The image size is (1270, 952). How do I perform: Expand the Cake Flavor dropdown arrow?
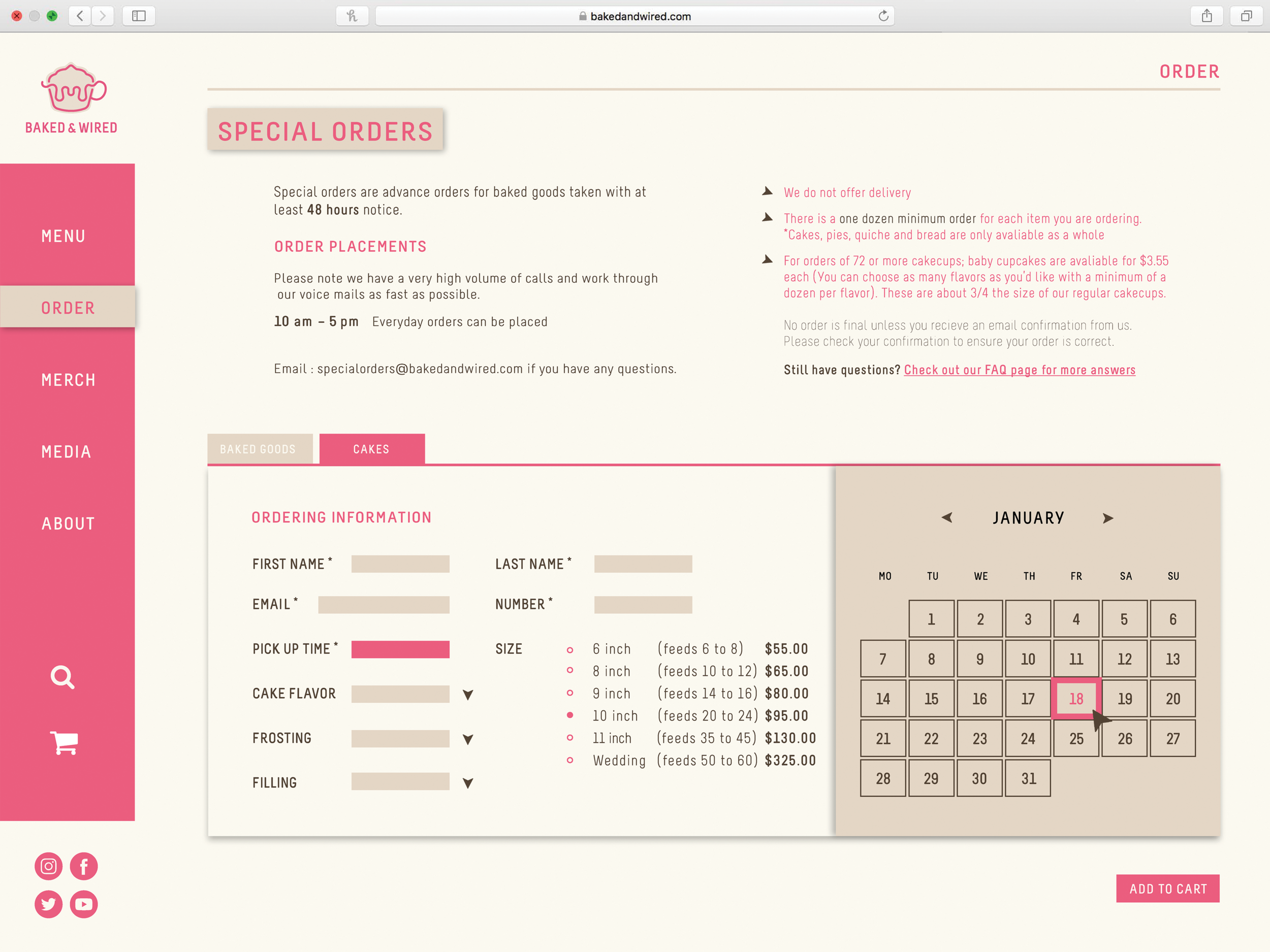(x=468, y=695)
